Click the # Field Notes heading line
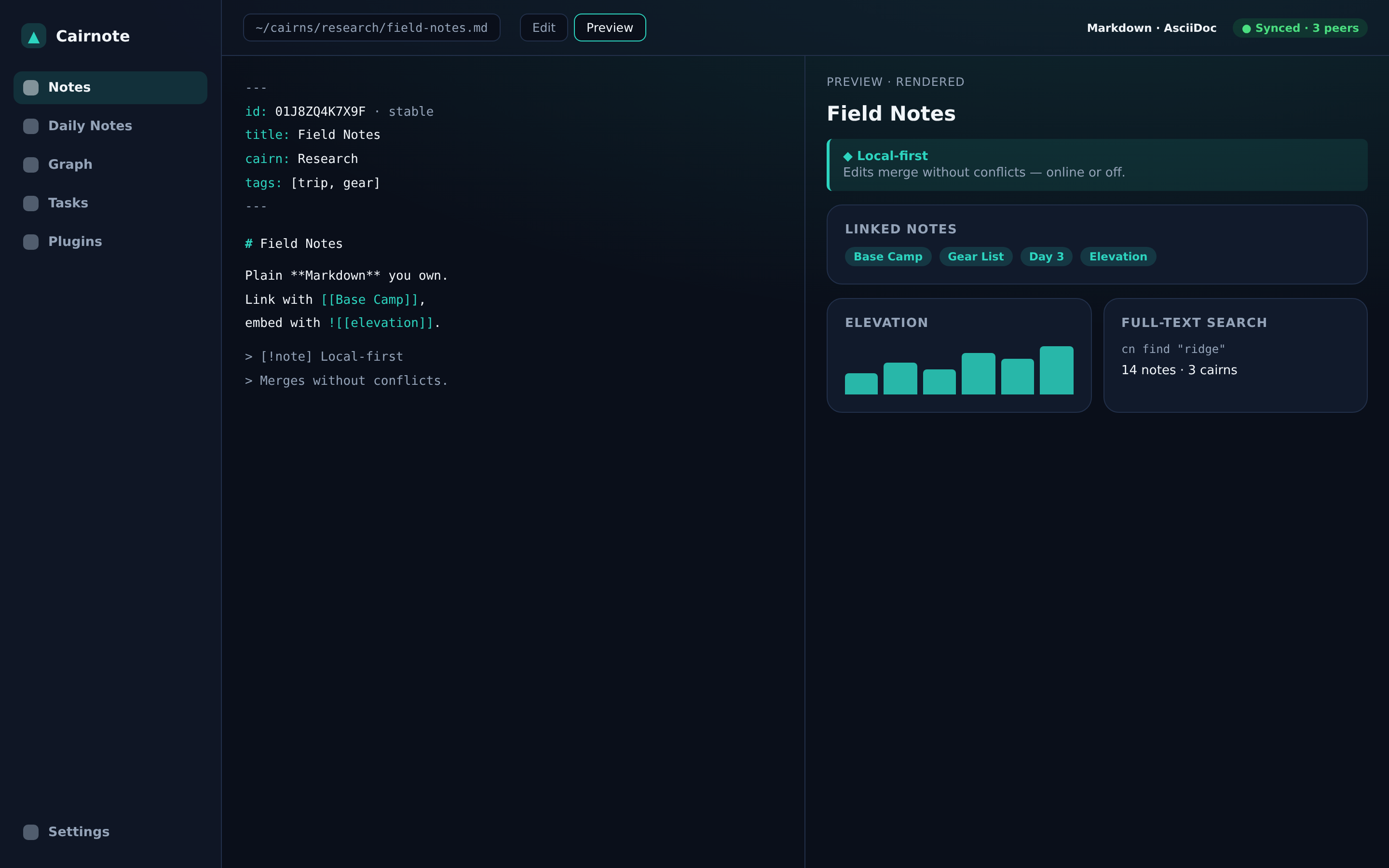This screenshot has width=1389, height=868. point(294,244)
